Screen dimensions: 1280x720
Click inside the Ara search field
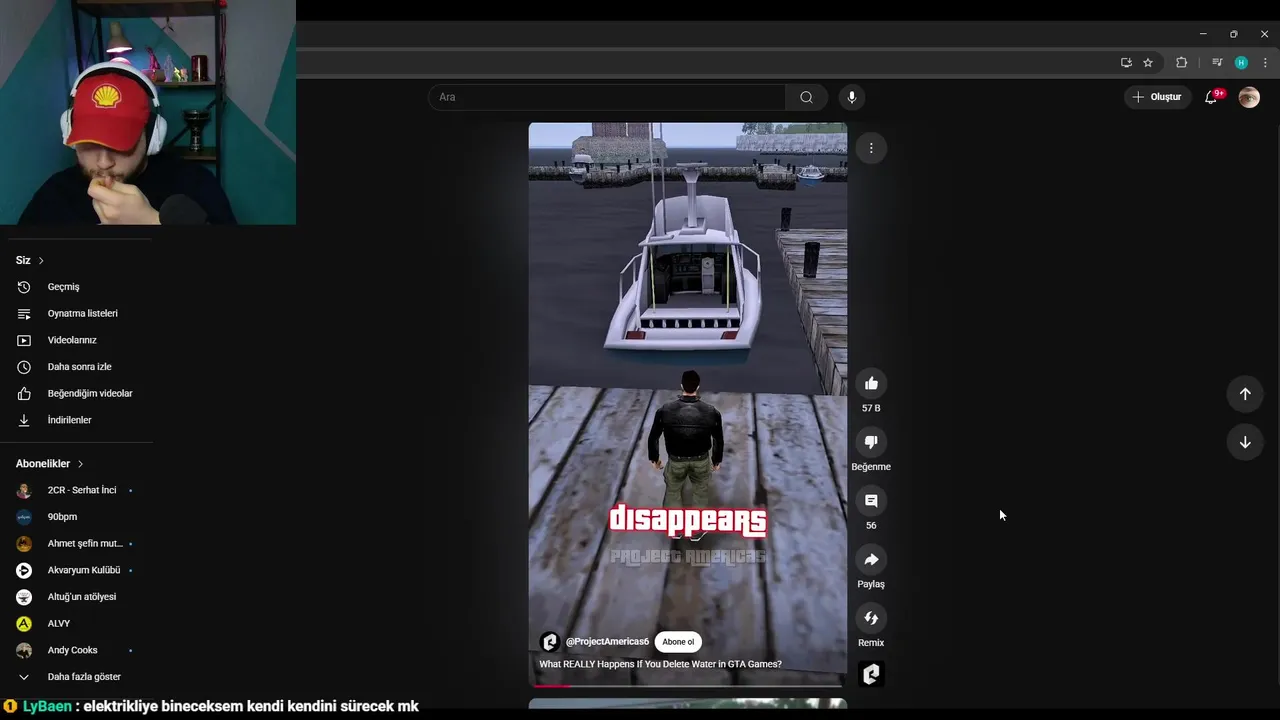[607, 97]
